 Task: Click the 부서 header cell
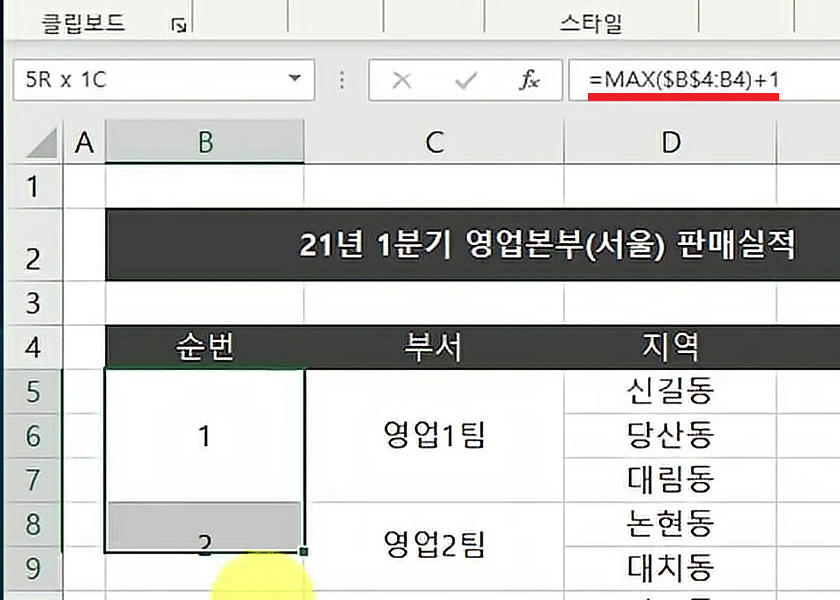pos(434,347)
